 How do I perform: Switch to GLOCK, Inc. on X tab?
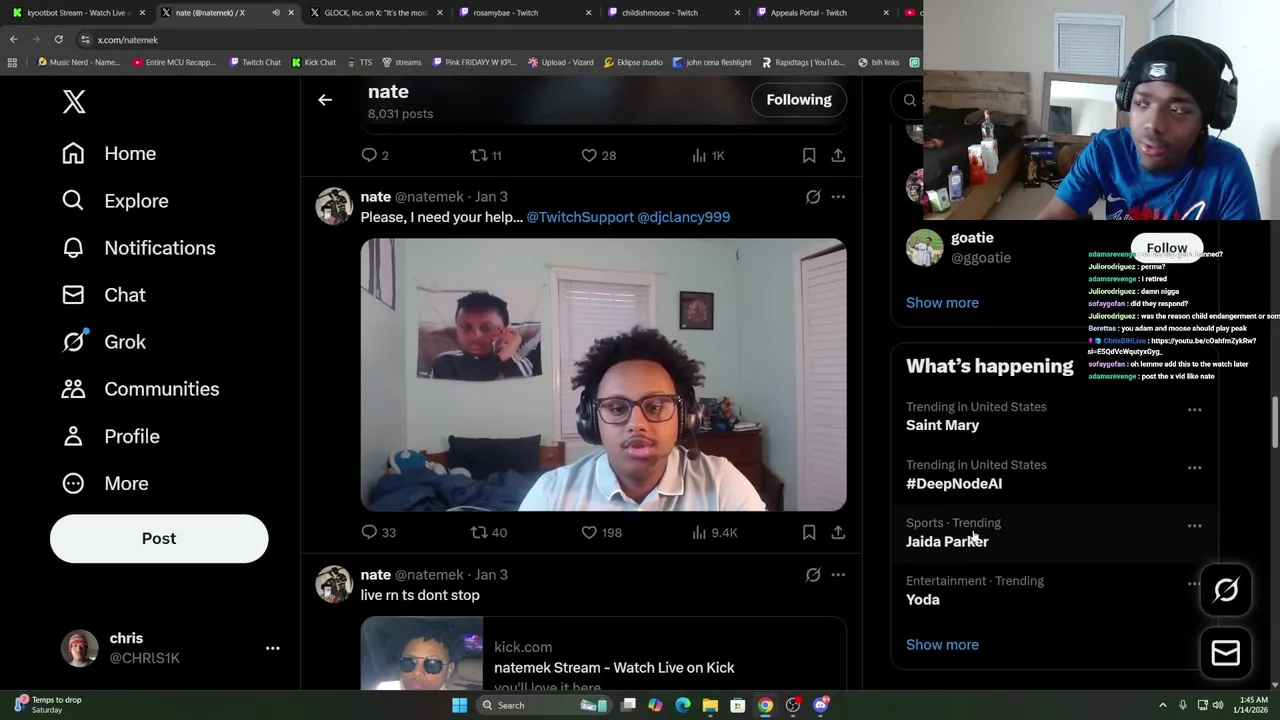pyautogui.click(x=375, y=12)
